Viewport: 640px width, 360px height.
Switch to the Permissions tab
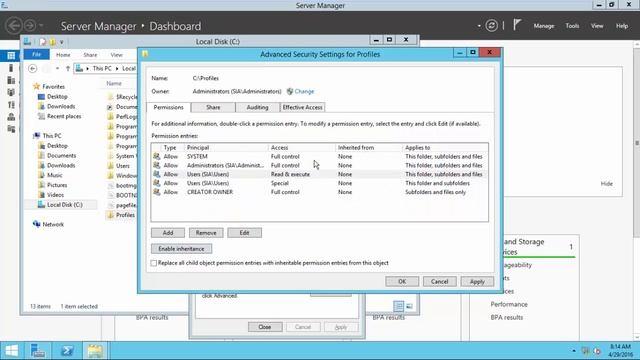(169, 107)
